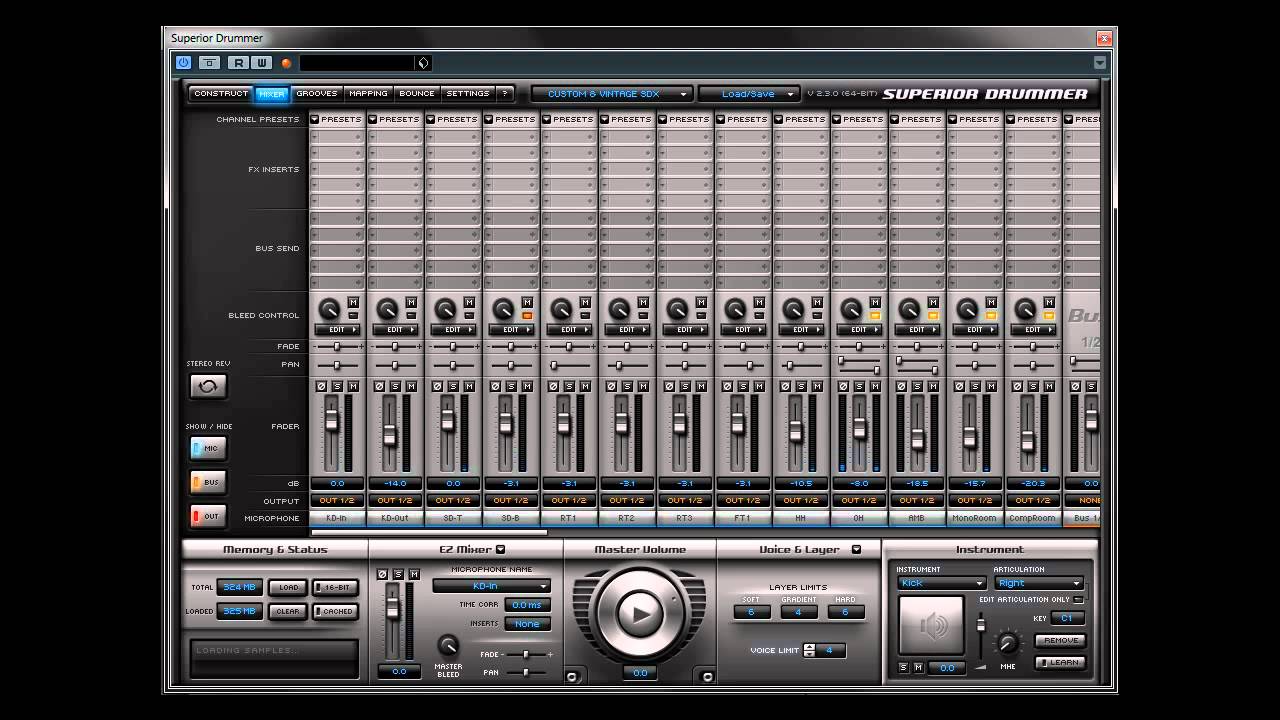This screenshot has height=720, width=1280.
Task: Click the speaker preview pad in Instrument panel
Action: [x=932, y=626]
